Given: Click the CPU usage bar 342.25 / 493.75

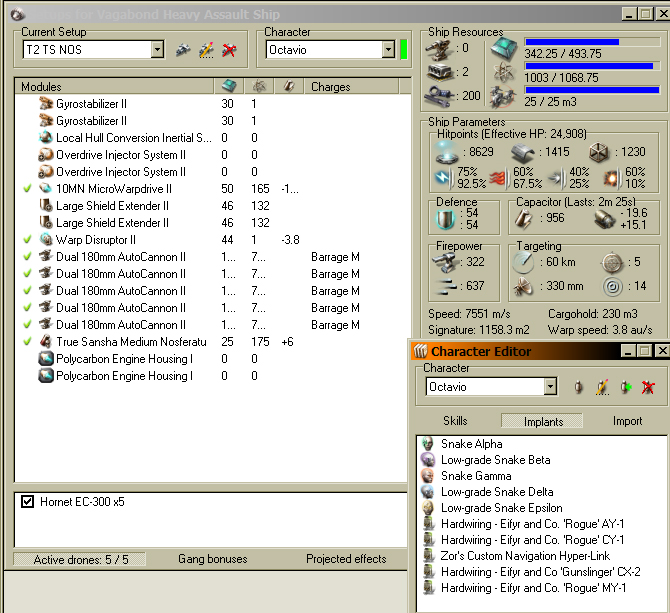Looking at the screenshot, I should [592, 42].
